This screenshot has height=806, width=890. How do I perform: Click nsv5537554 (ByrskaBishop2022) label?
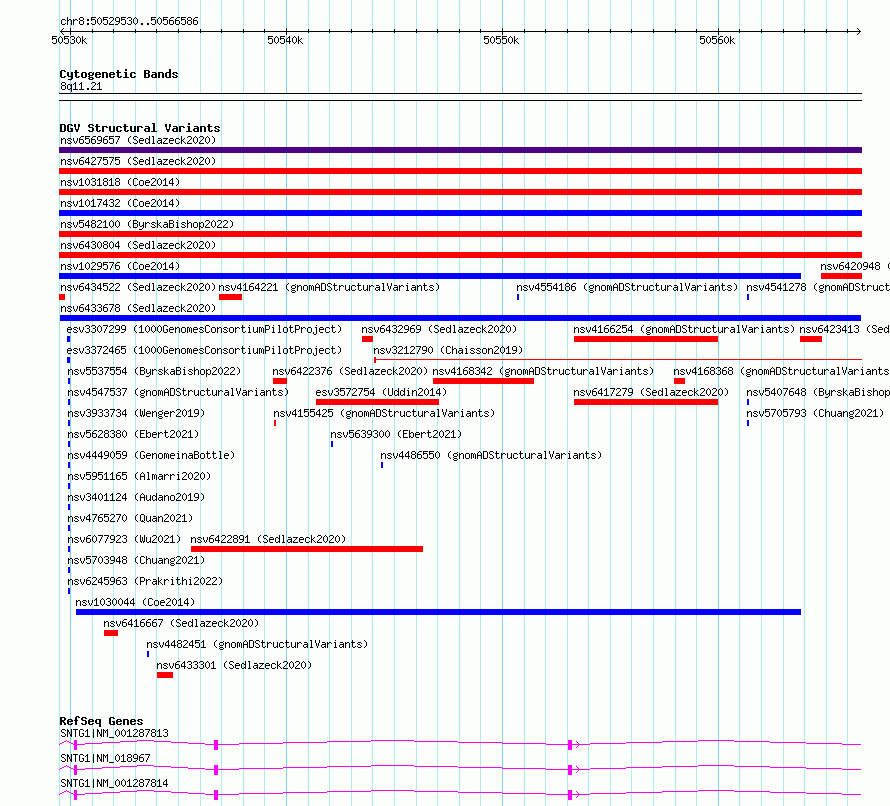coord(154,371)
